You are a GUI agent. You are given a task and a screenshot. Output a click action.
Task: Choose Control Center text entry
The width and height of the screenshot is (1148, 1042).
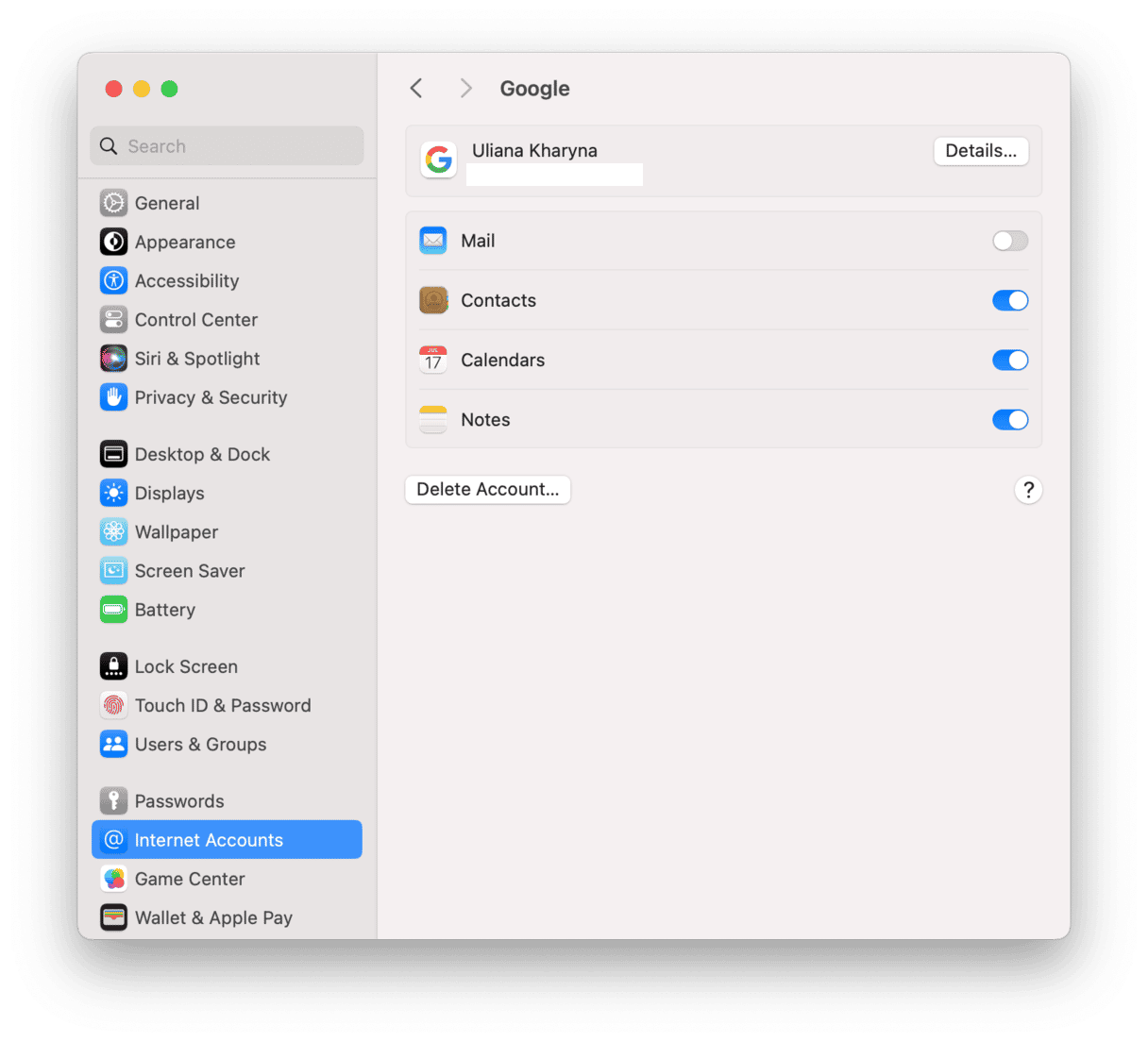(196, 319)
